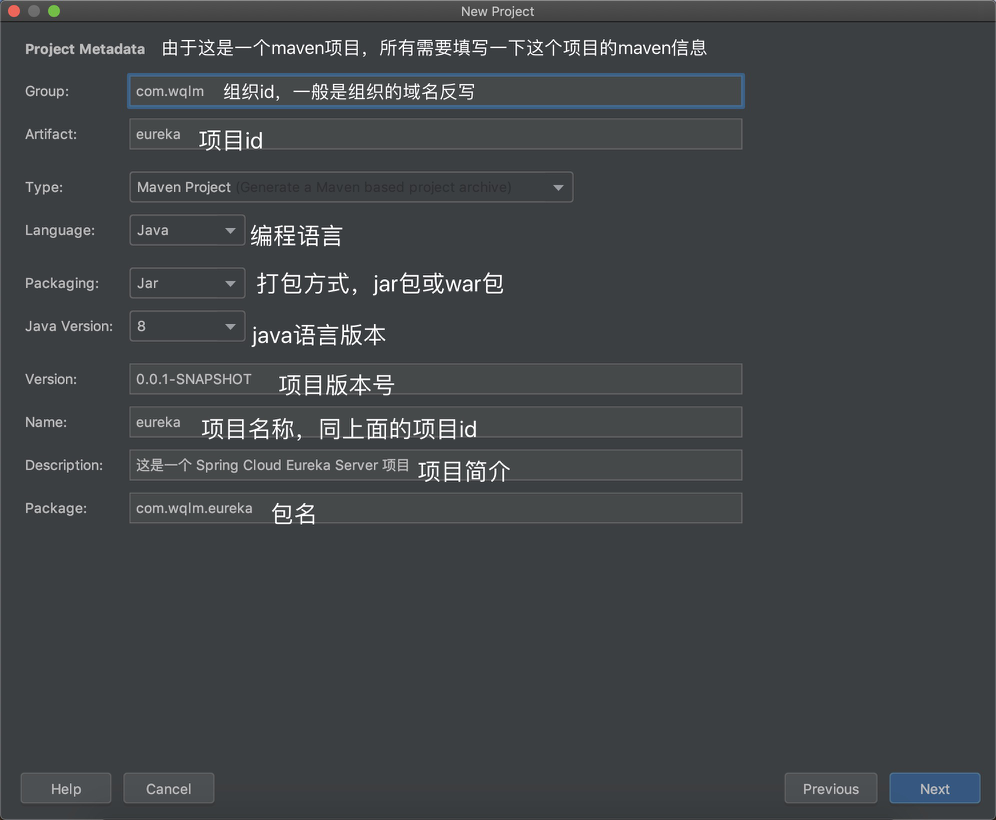Screen dimensions: 996x820
Task: Click the New Project window title
Action: [x=497, y=11]
